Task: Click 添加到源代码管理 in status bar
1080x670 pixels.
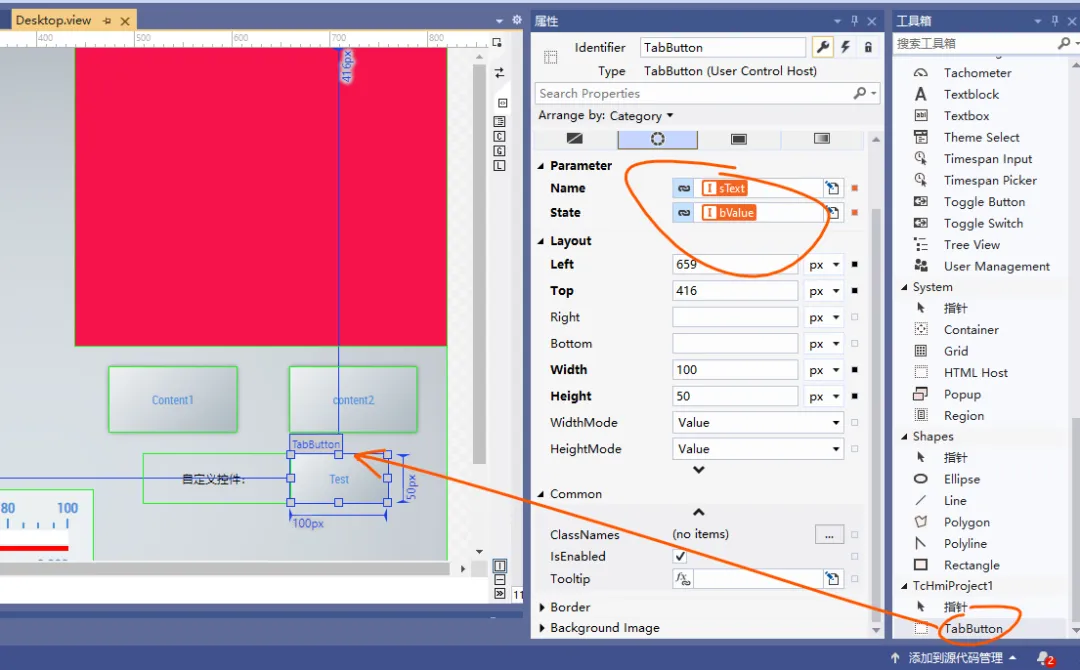Action: click(x=955, y=658)
